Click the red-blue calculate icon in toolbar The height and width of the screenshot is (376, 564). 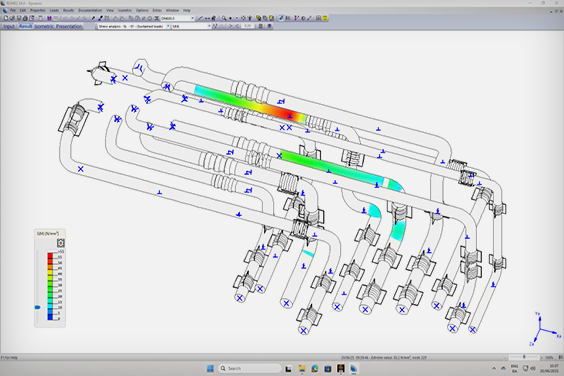[49, 18]
